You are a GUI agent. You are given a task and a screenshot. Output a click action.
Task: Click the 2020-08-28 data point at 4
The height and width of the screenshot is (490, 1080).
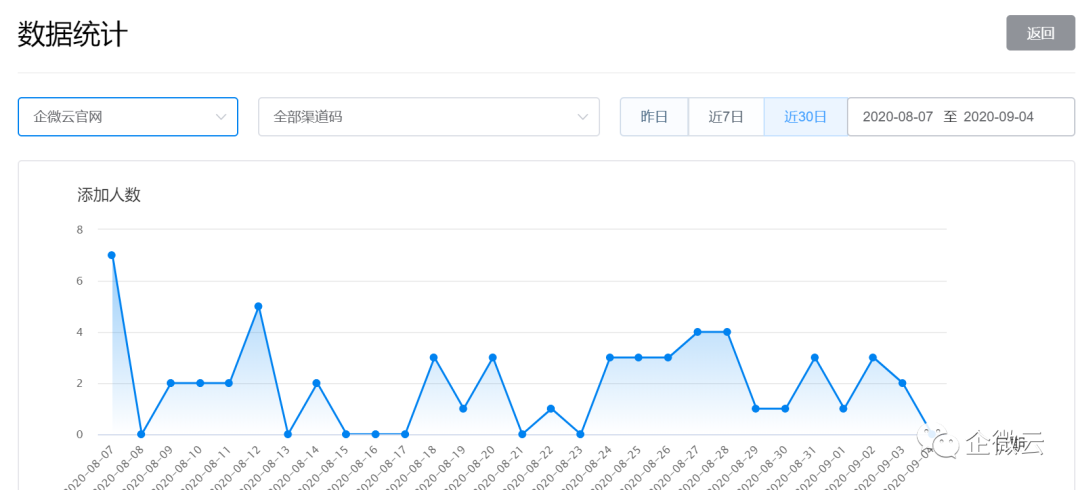727,331
